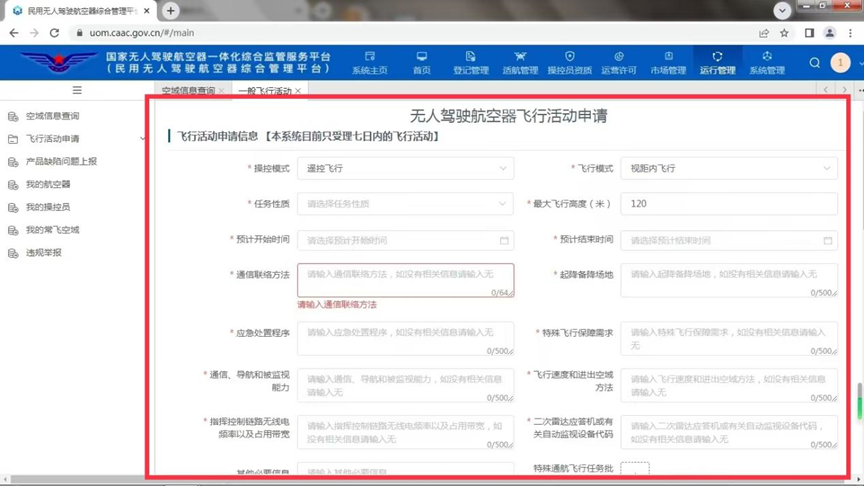864x486 pixels.
Task: Click 飞行速度和进出空域方法 text area
Action: click(728, 386)
